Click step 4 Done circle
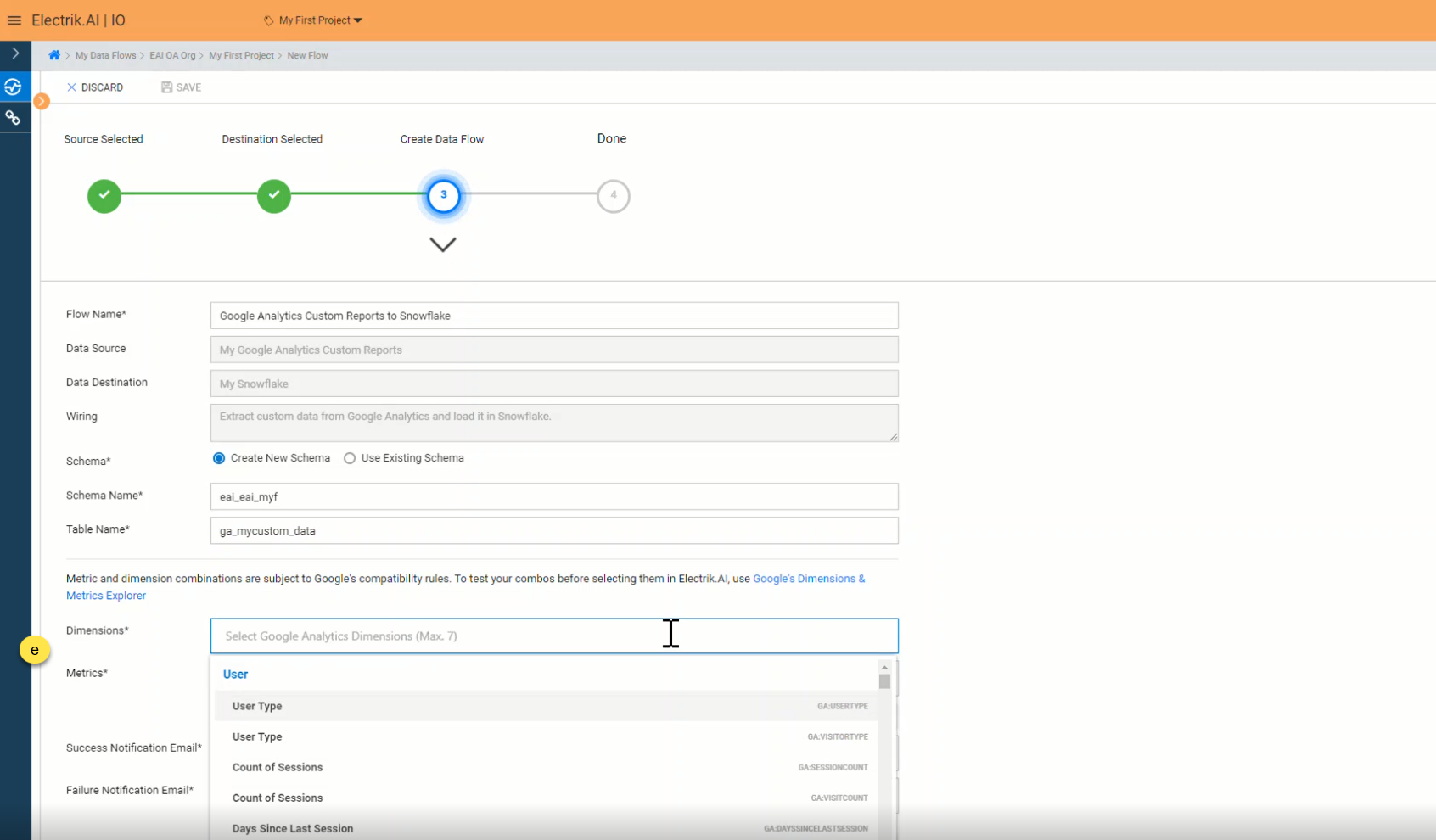The width and height of the screenshot is (1436, 840). (x=613, y=196)
